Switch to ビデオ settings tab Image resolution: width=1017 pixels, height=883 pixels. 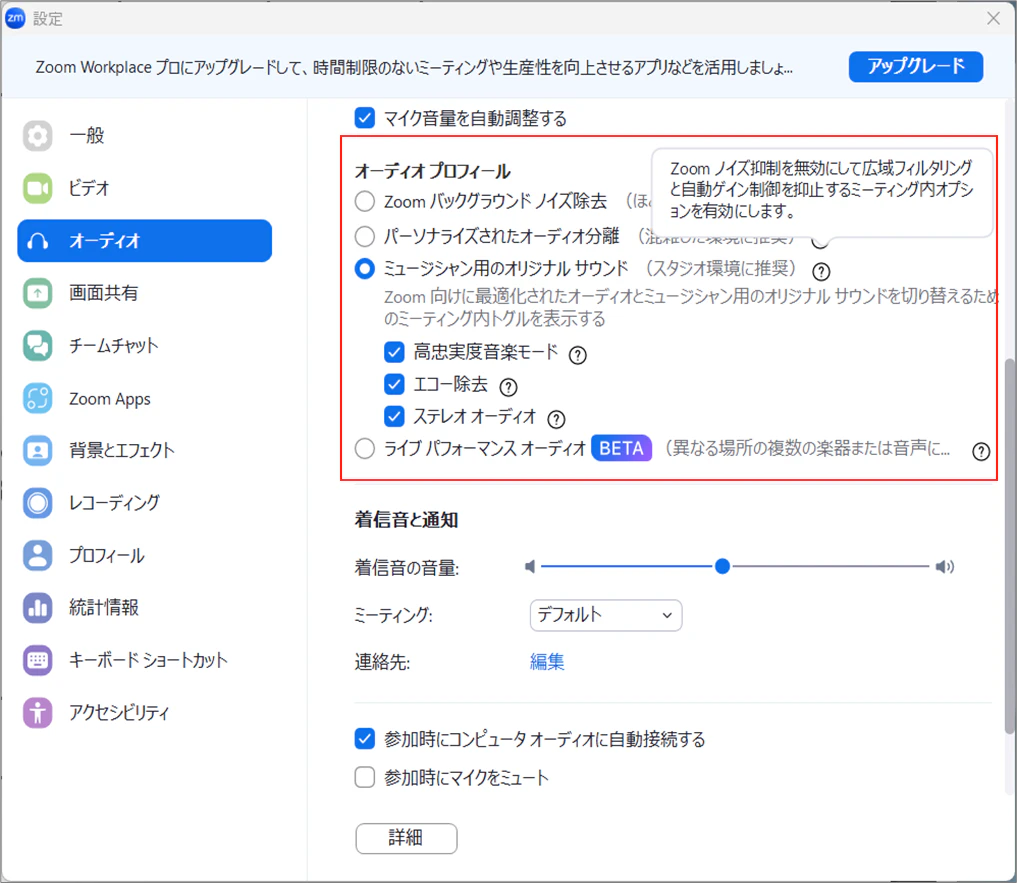tap(145, 188)
